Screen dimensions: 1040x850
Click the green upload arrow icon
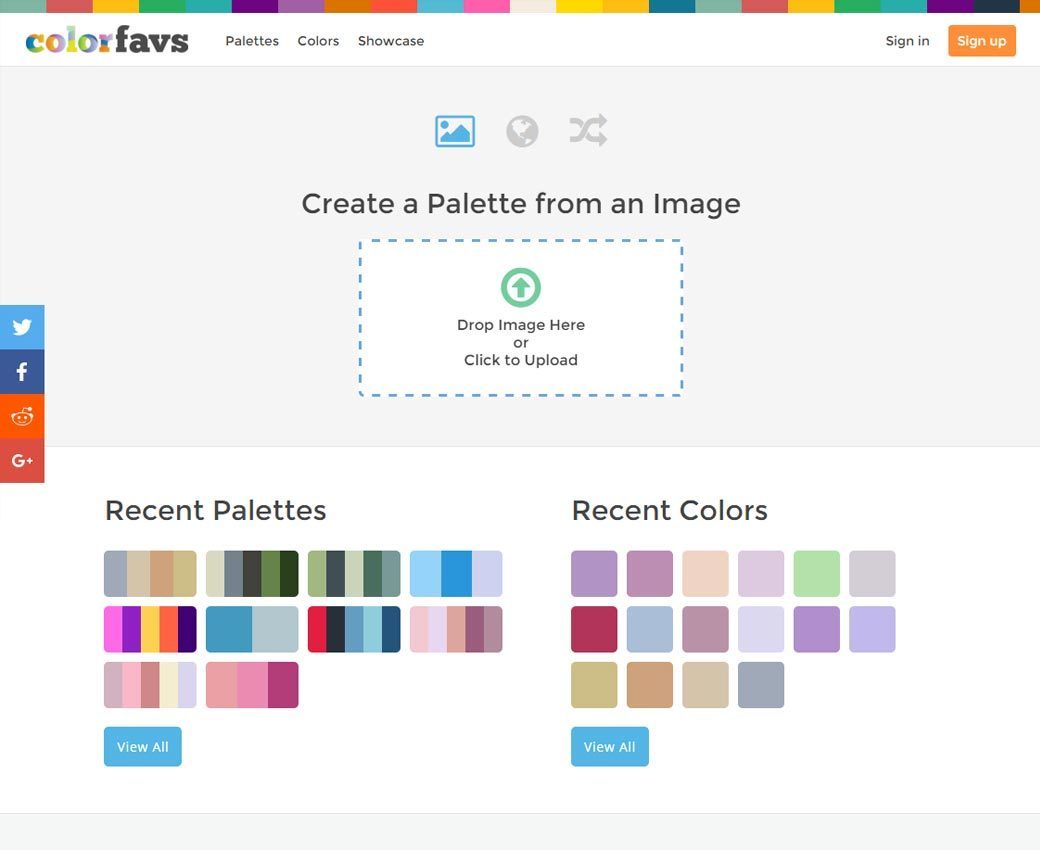tap(521, 288)
